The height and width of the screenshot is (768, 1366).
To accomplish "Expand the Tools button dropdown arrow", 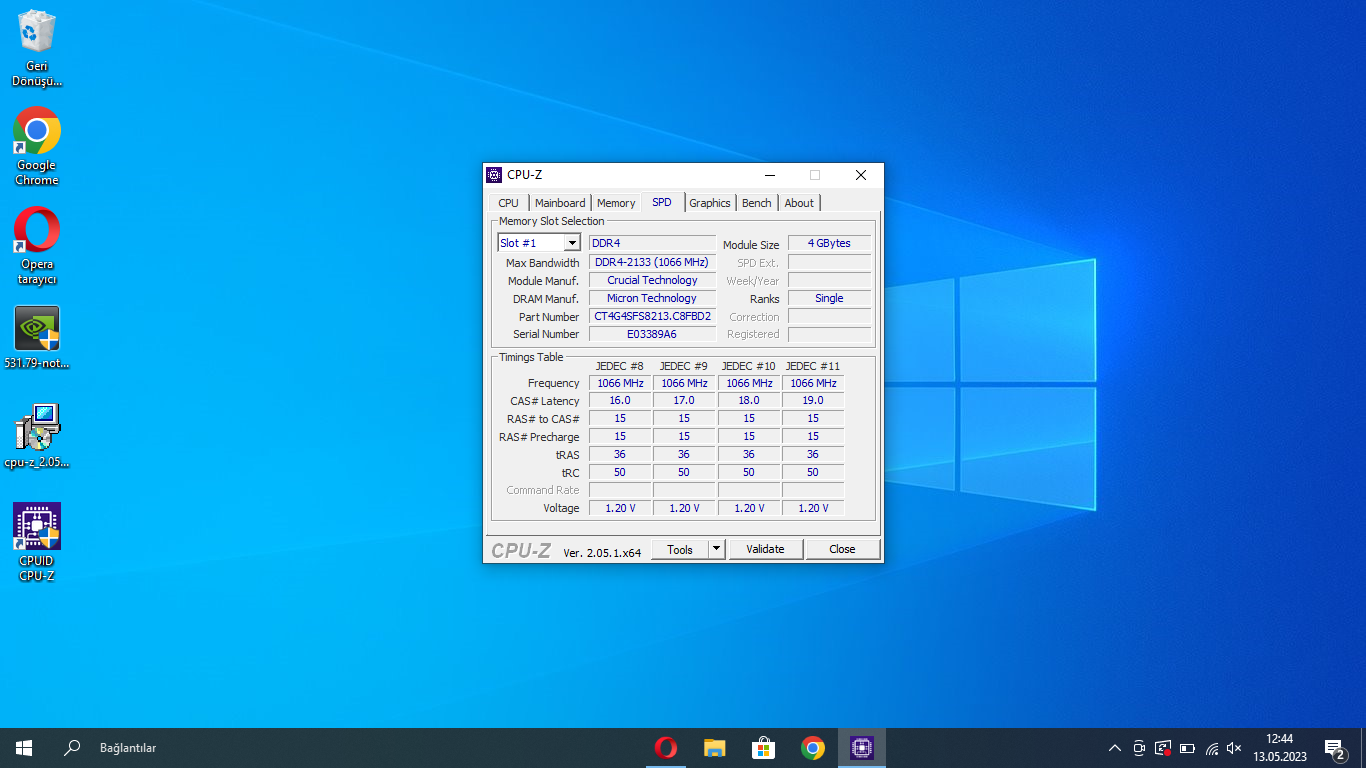I will point(716,549).
